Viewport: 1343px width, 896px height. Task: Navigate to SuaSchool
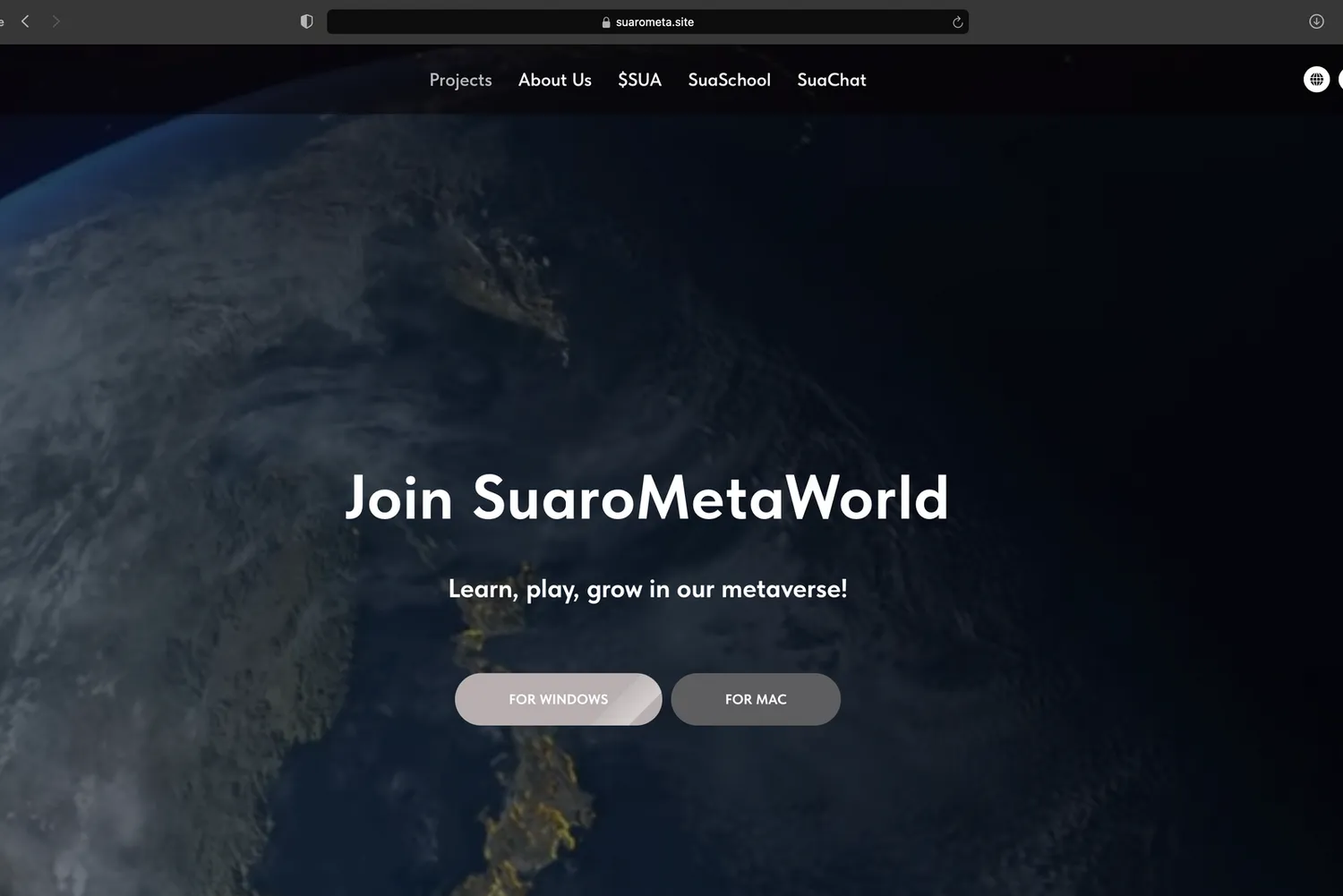tap(729, 80)
